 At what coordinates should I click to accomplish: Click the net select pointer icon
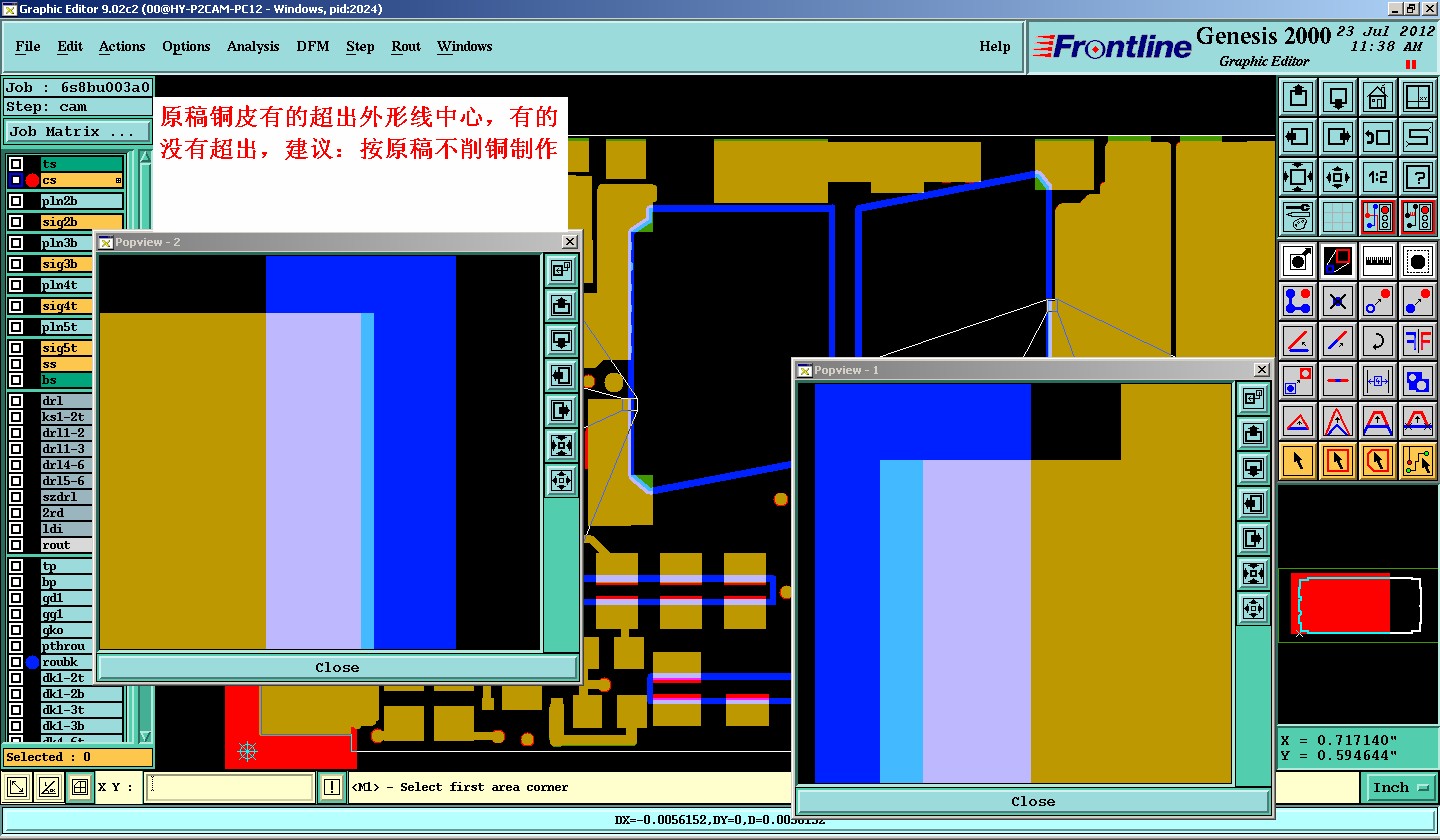(1418, 461)
